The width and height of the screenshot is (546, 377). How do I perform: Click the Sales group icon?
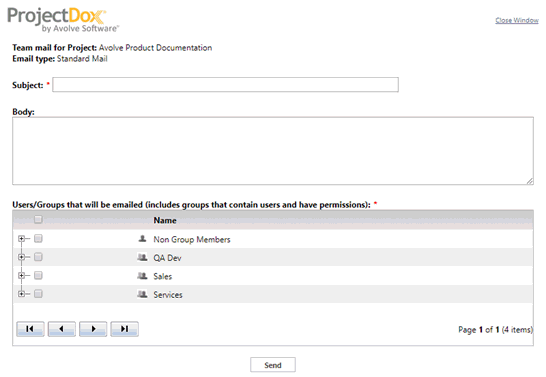click(142, 276)
